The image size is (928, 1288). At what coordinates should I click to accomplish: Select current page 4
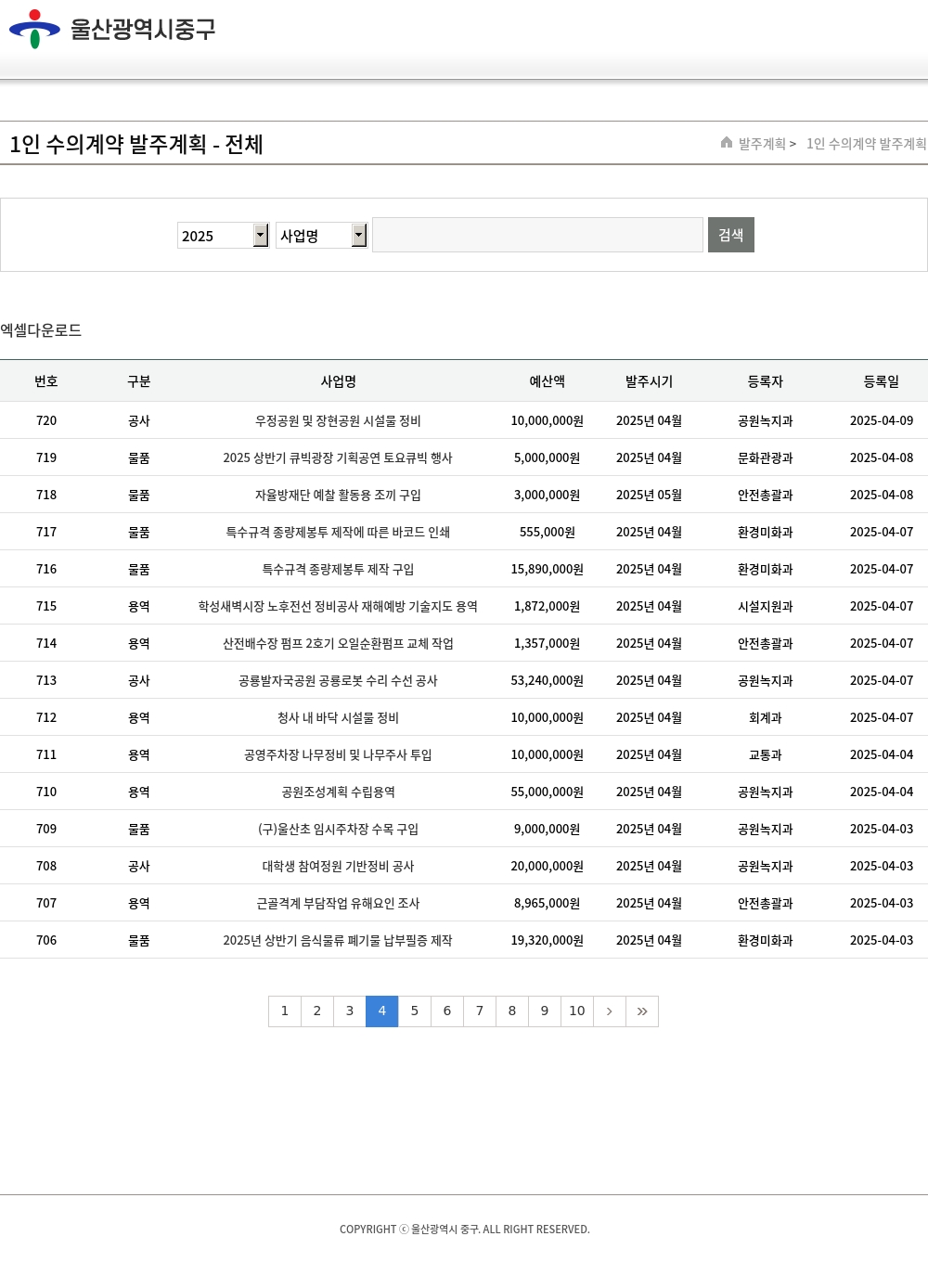(382, 1011)
